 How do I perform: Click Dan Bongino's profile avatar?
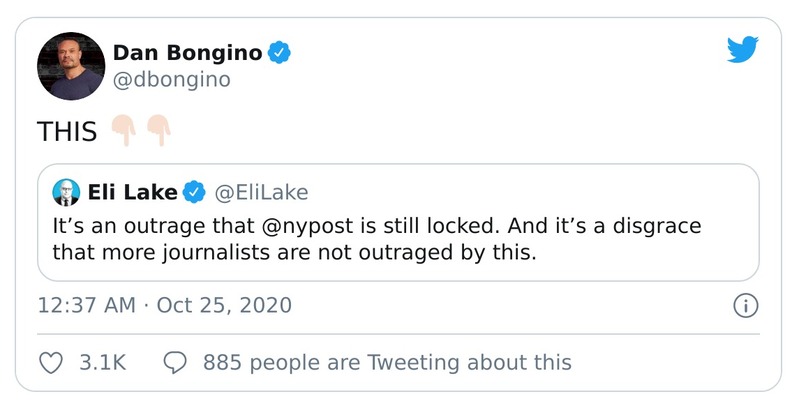coord(71,66)
